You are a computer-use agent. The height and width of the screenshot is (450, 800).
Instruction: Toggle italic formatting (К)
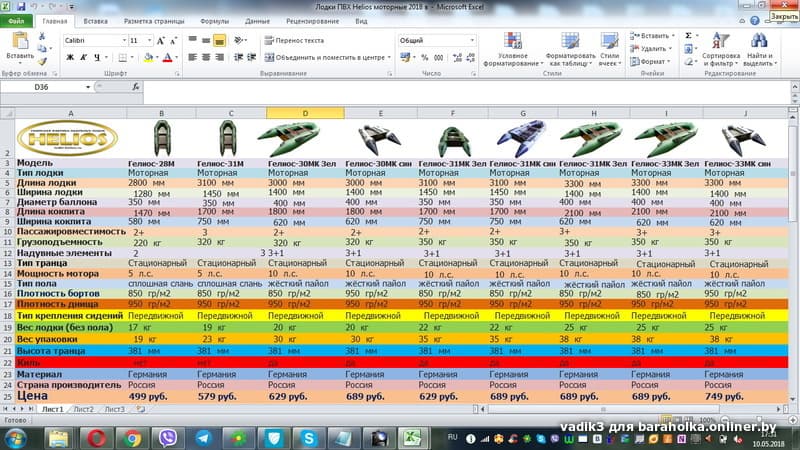(84, 58)
